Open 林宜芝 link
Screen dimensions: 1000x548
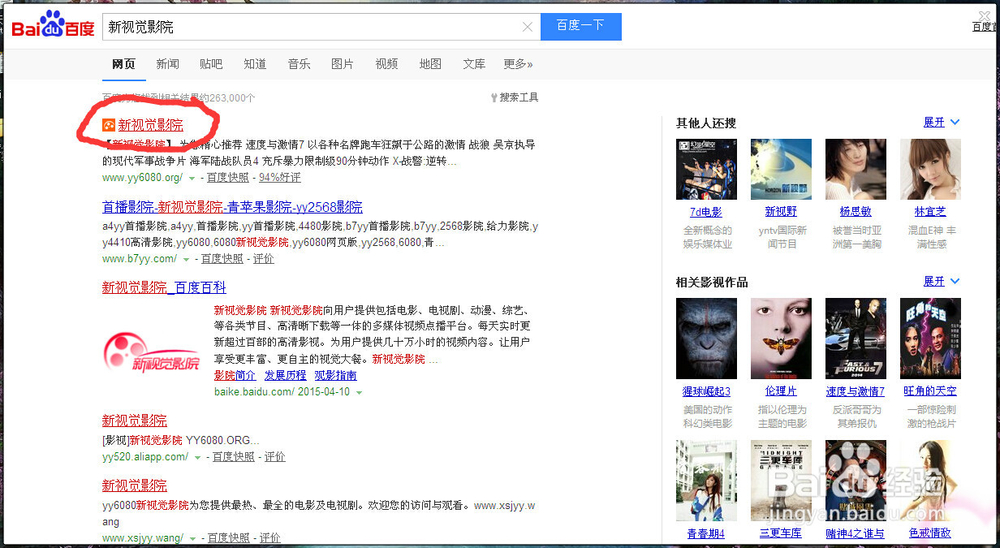click(930, 212)
